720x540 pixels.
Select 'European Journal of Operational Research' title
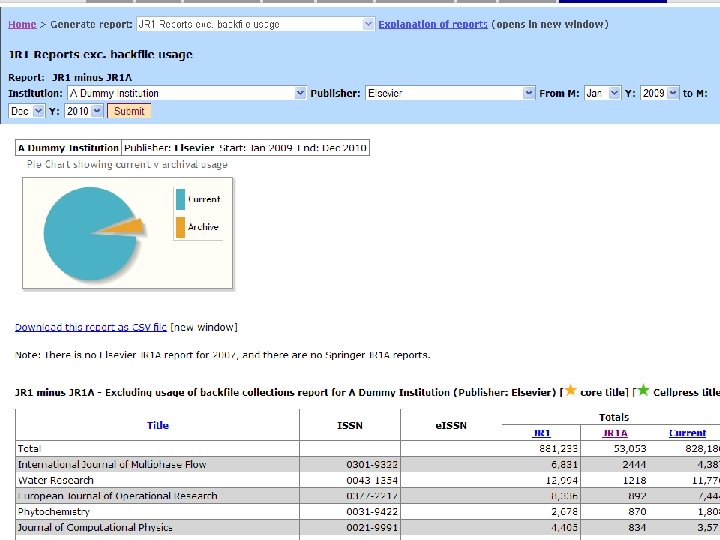[118, 496]
